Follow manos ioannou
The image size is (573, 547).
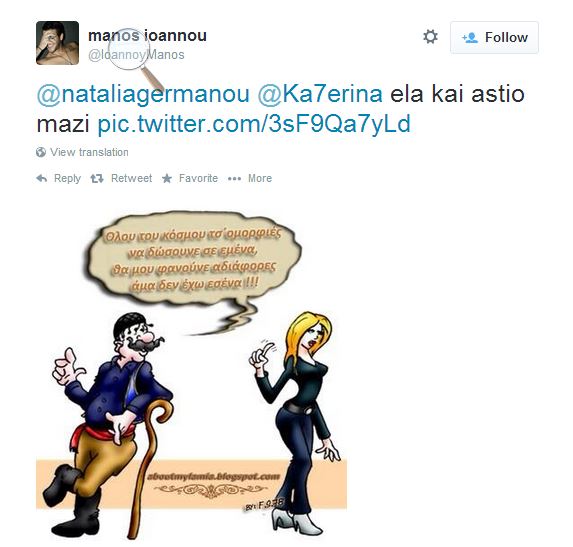click(x=494, y=37)
